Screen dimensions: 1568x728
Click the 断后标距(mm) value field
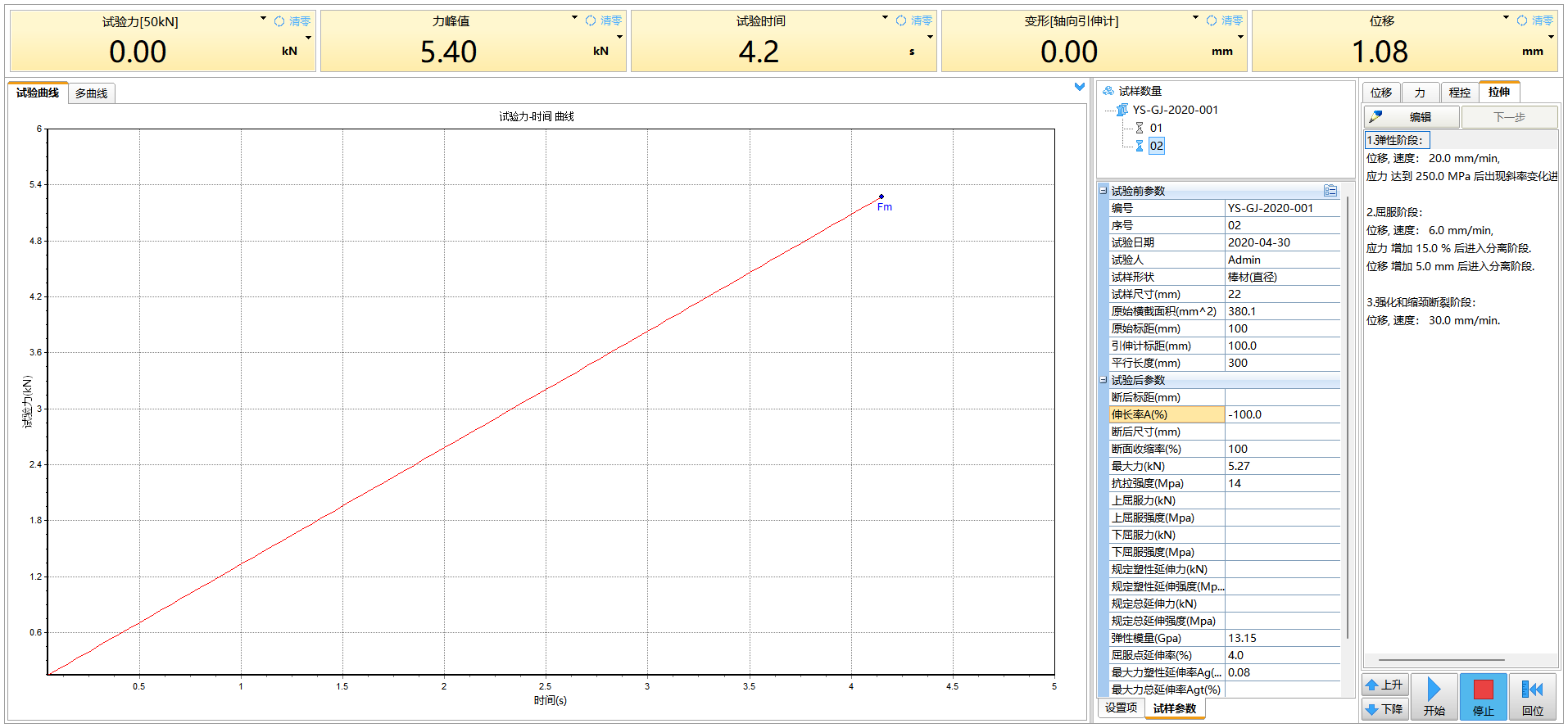pyautogui.click(x=1281, y=397)
